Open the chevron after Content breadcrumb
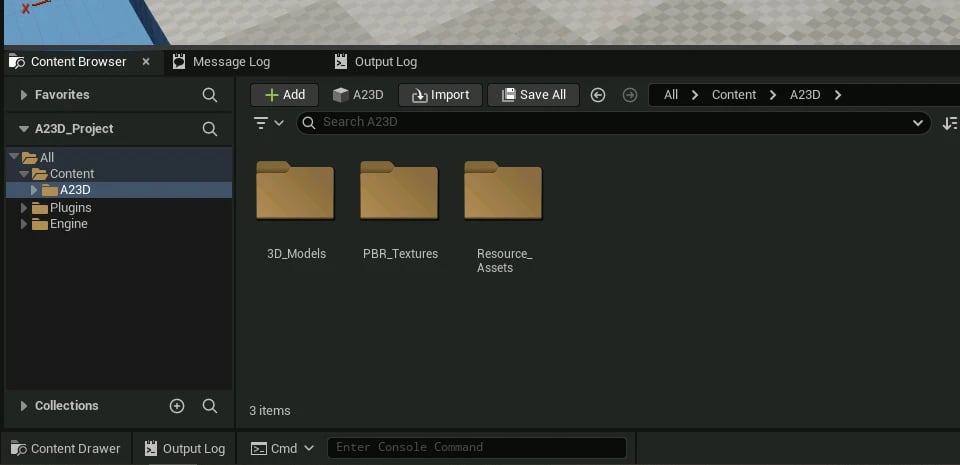The width and height of the screenshot is (960, 465). click(x=773, y=95)
